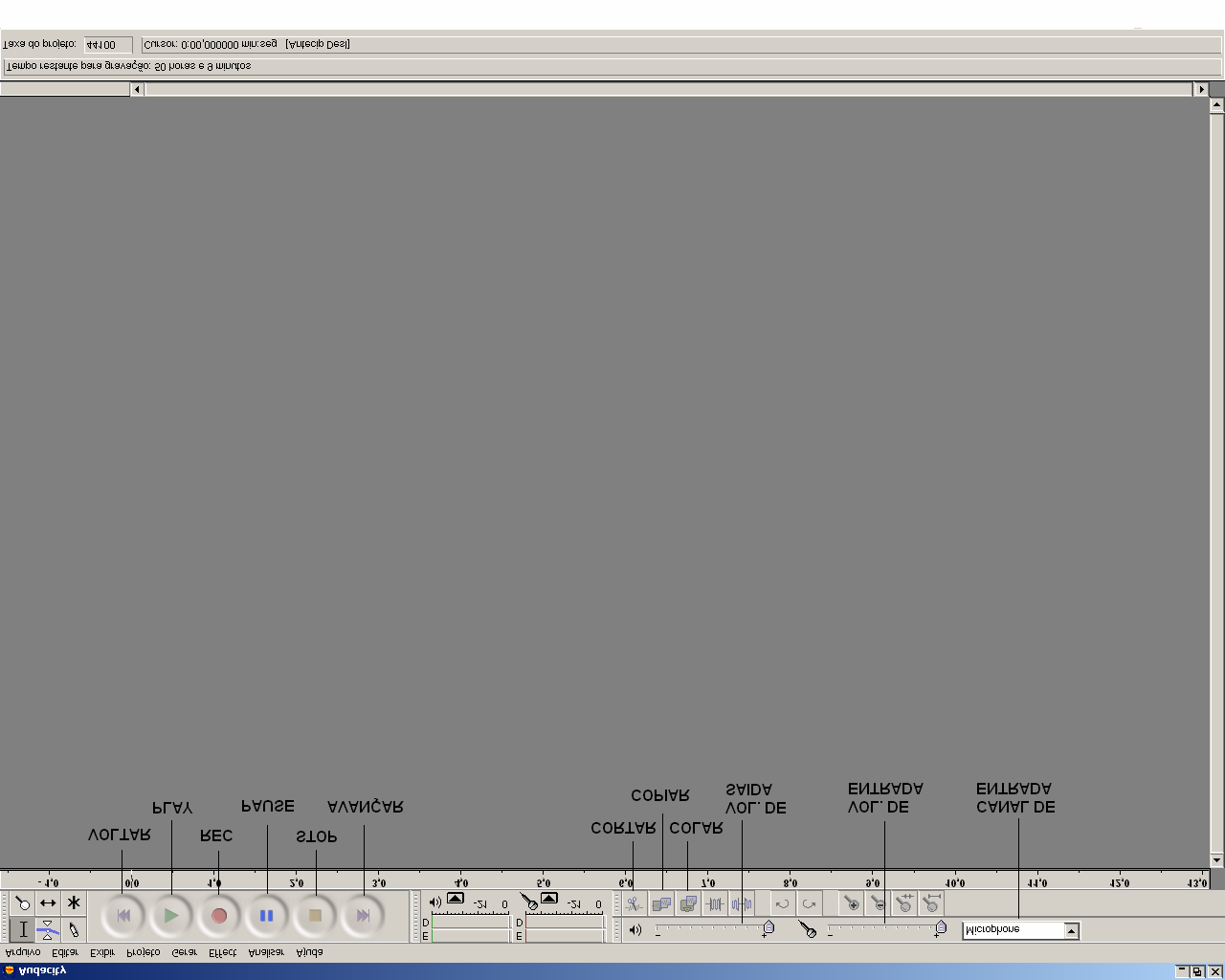This screenshot has width=1225, height=980.
Task: Select the Envelope tool
Action: coord(48,929)
